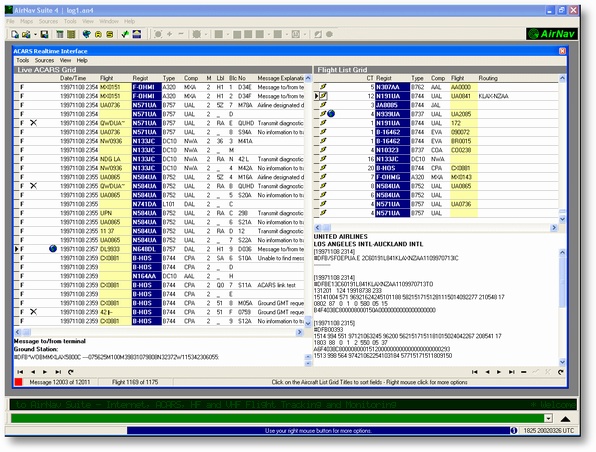Sort Live ACARS Grid by Comp header
The width and height of the screenshot is (596, 452).
[191, 78]
